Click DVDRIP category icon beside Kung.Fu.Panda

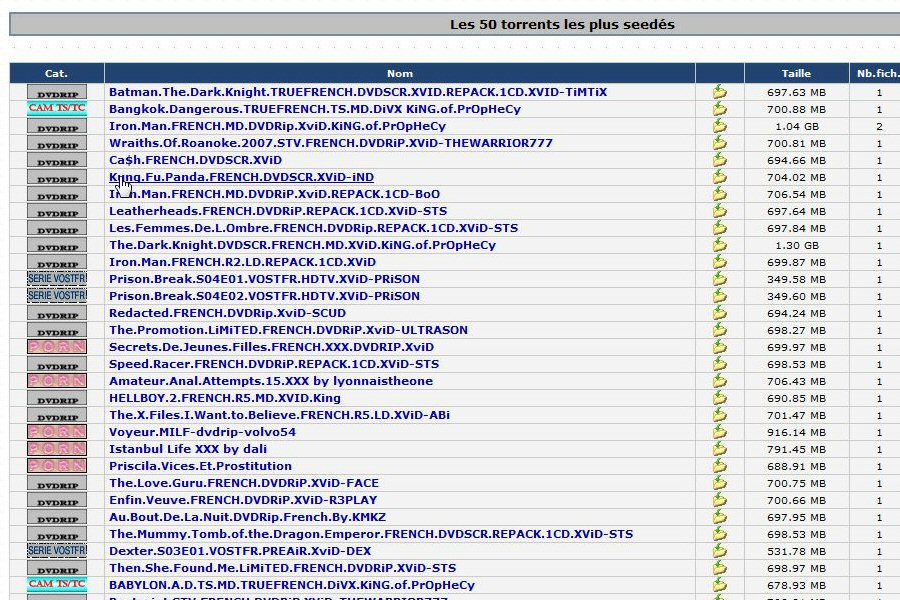coord(57,177)
